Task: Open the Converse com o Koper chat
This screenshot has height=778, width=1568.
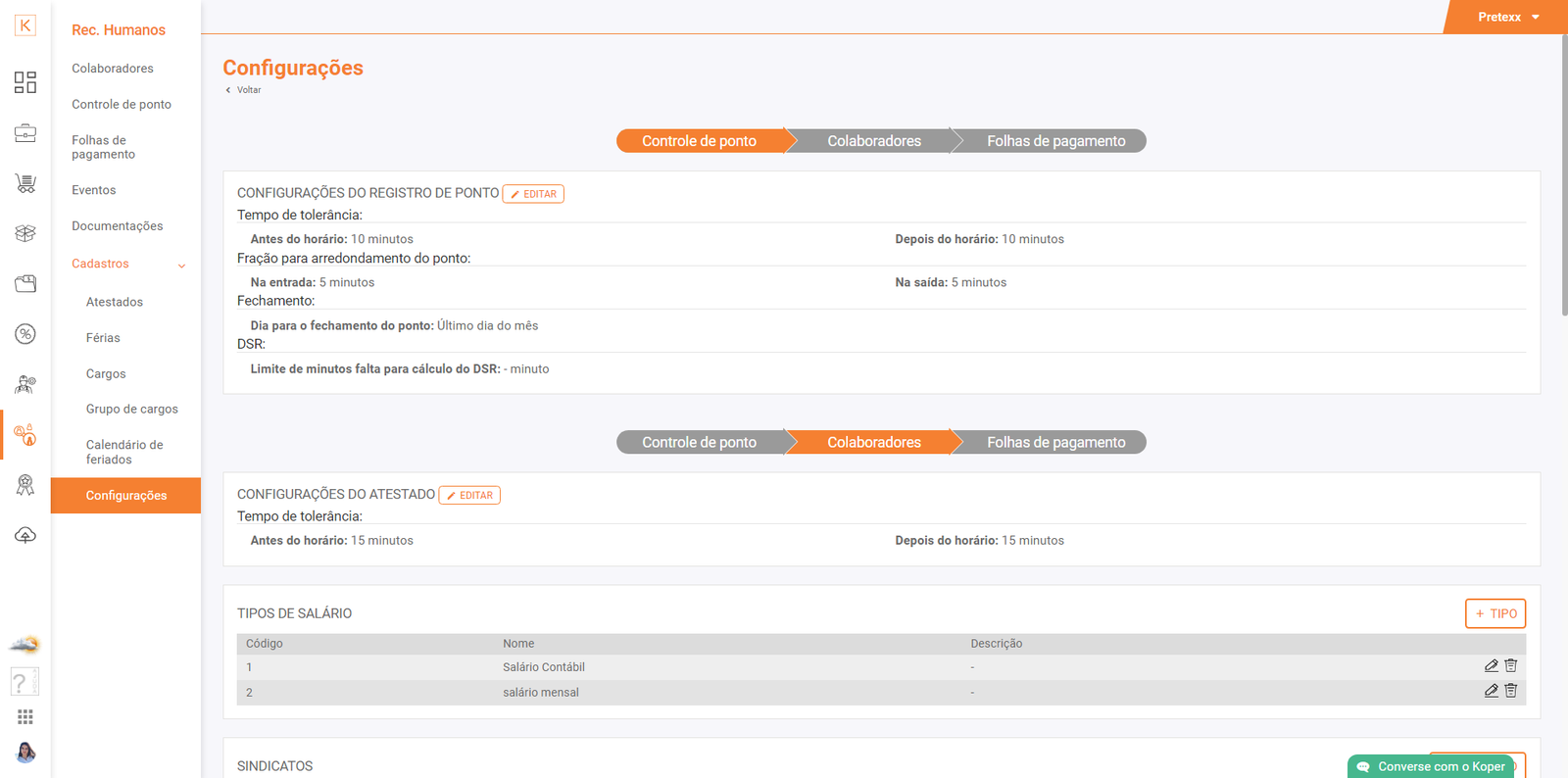Action: click(1431, 766)
